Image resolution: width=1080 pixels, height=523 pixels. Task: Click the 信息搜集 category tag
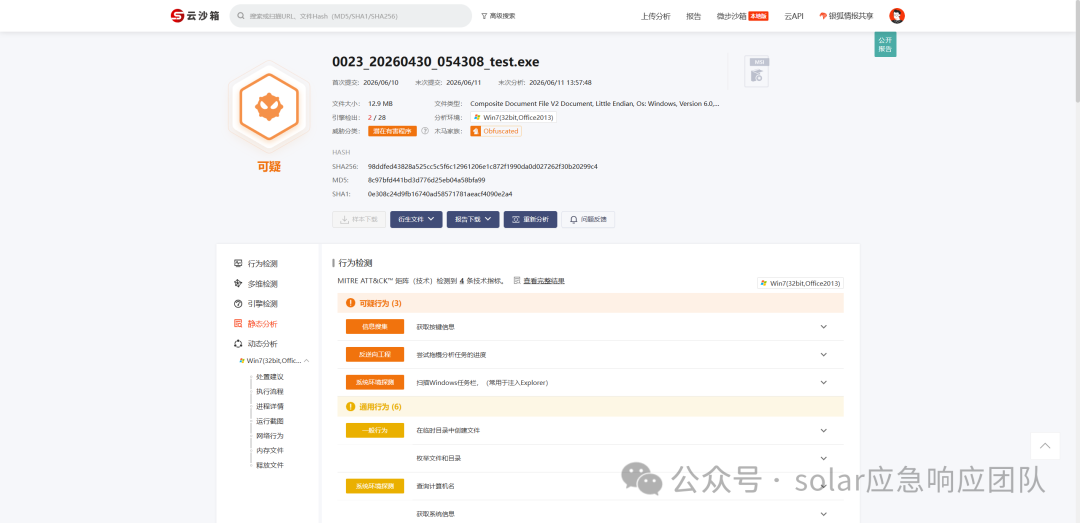point(375,327)
